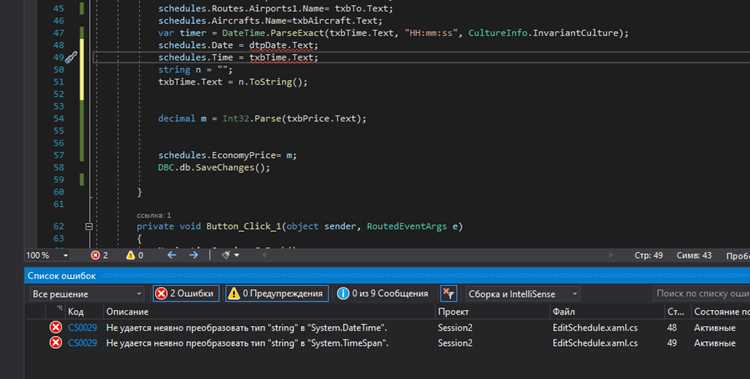The height and width of the screenshot is (379, 750).
Task: Open the Сборка и IntelliSense dropdown
Action: 523,294
